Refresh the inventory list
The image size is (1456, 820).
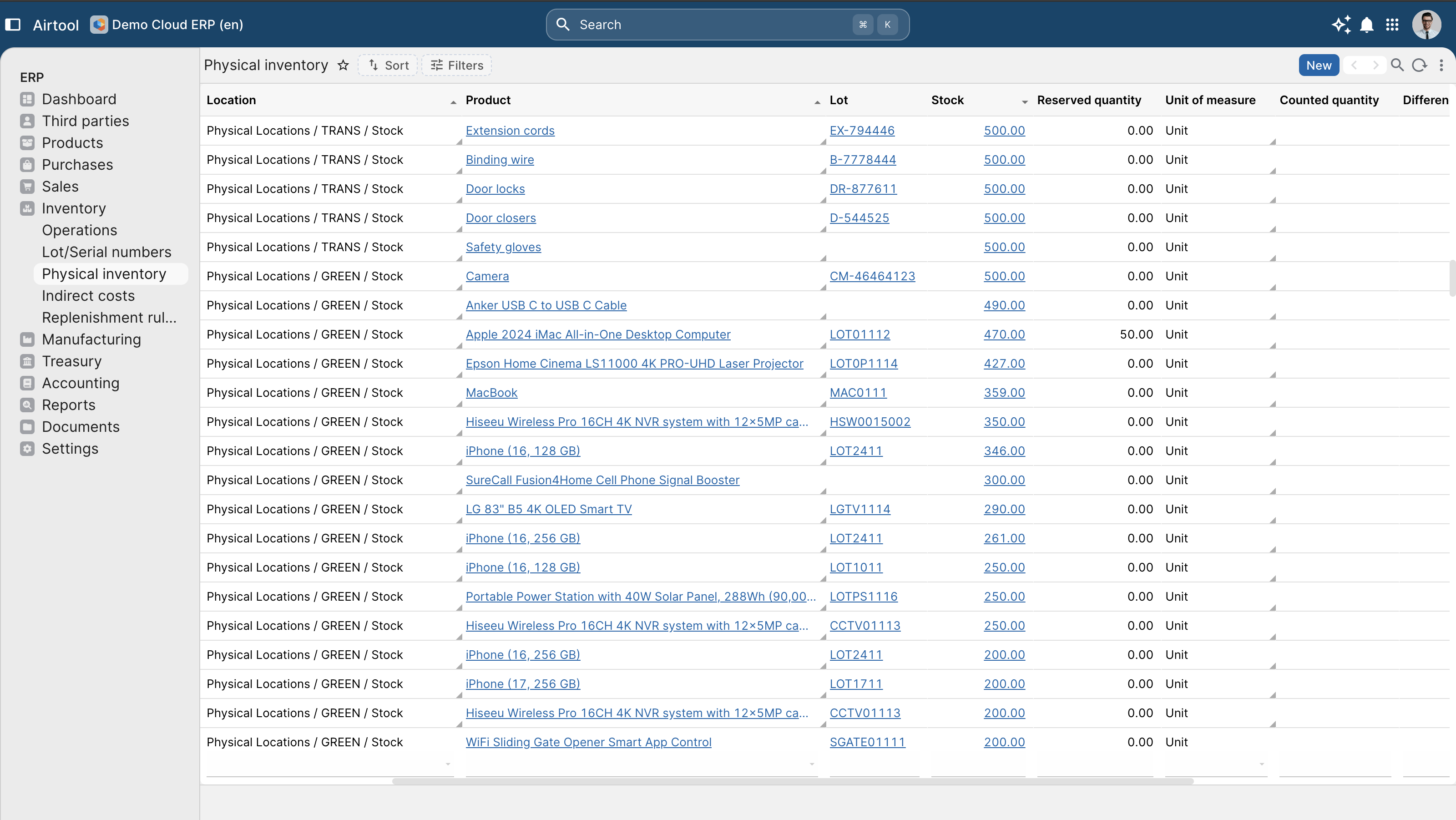pos(1419,65)
